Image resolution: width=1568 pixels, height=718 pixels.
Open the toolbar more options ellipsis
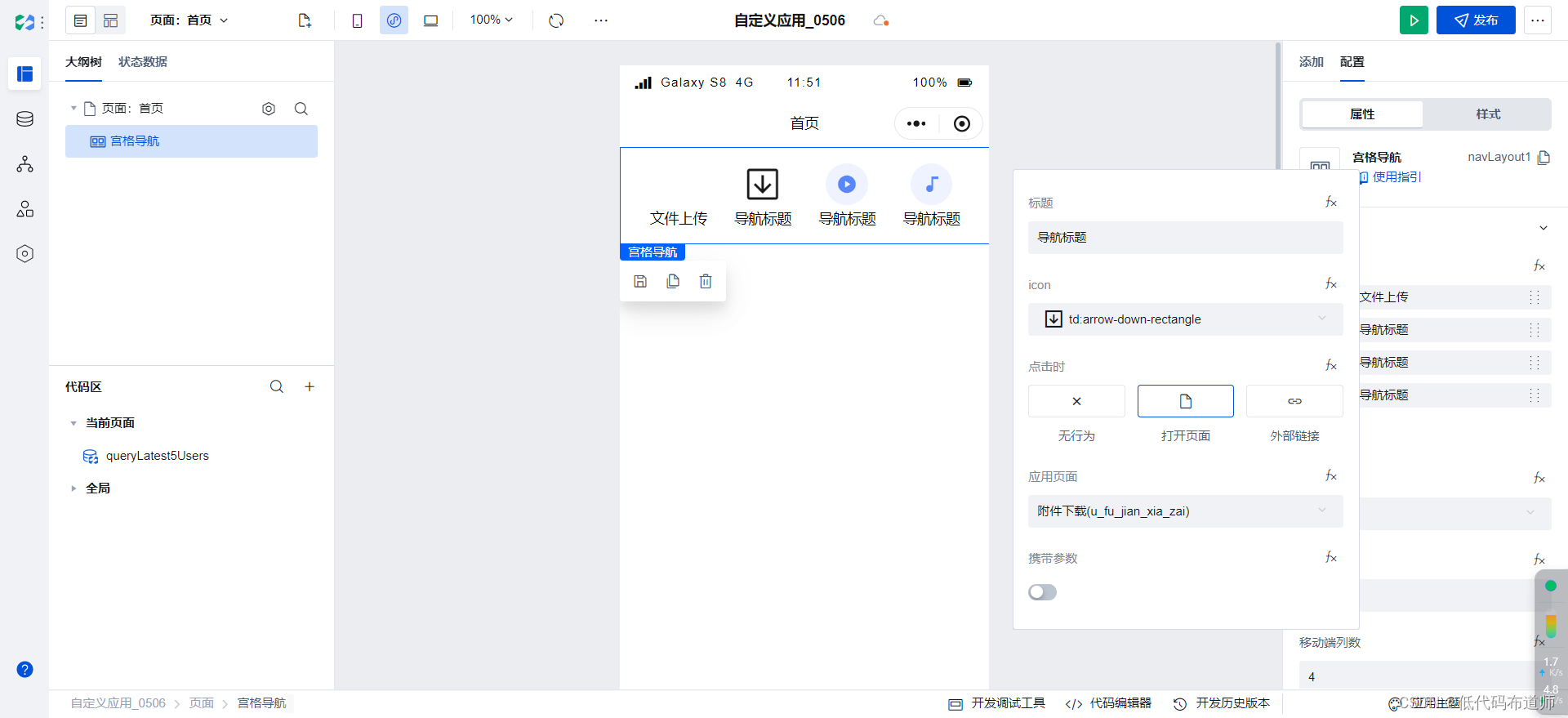[x=601, y=20]
